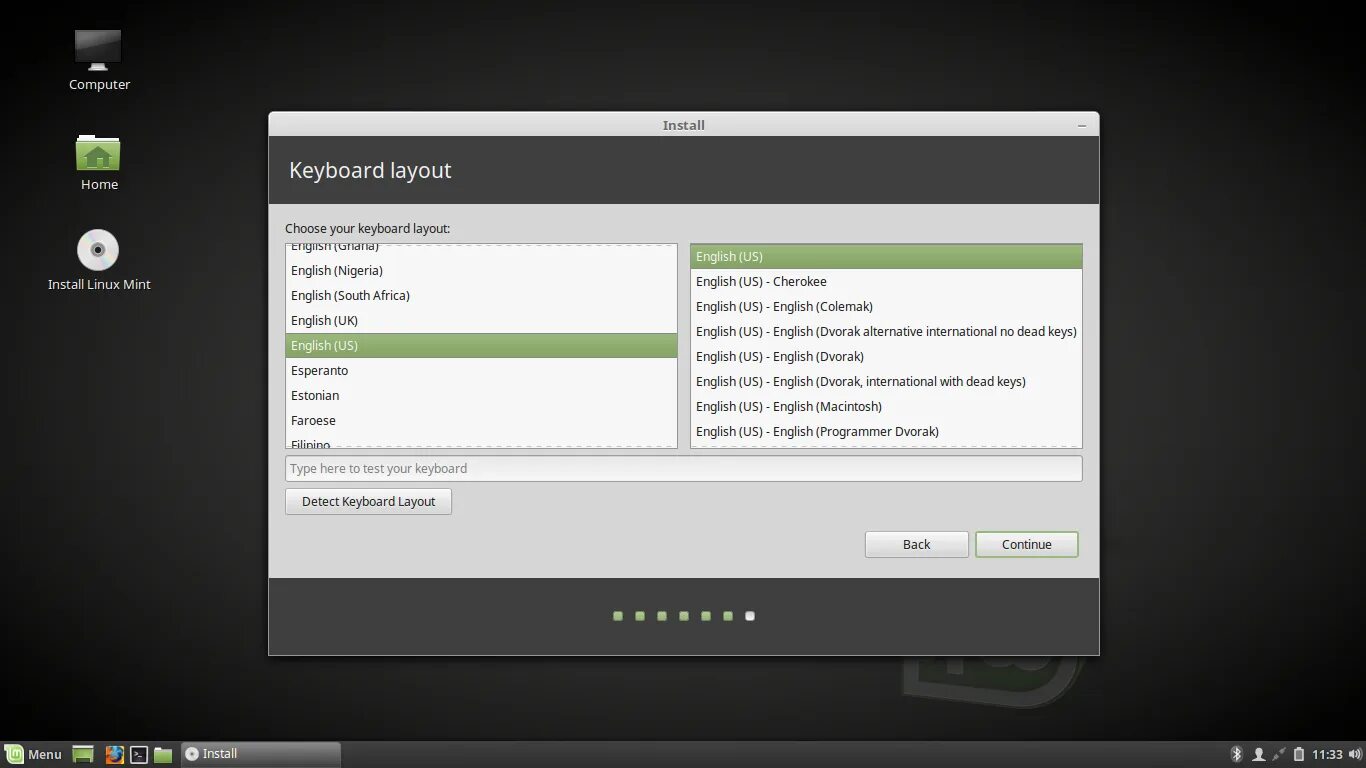Click the battery indicator in tray

pyautogui.click(x=1299, y=754)
